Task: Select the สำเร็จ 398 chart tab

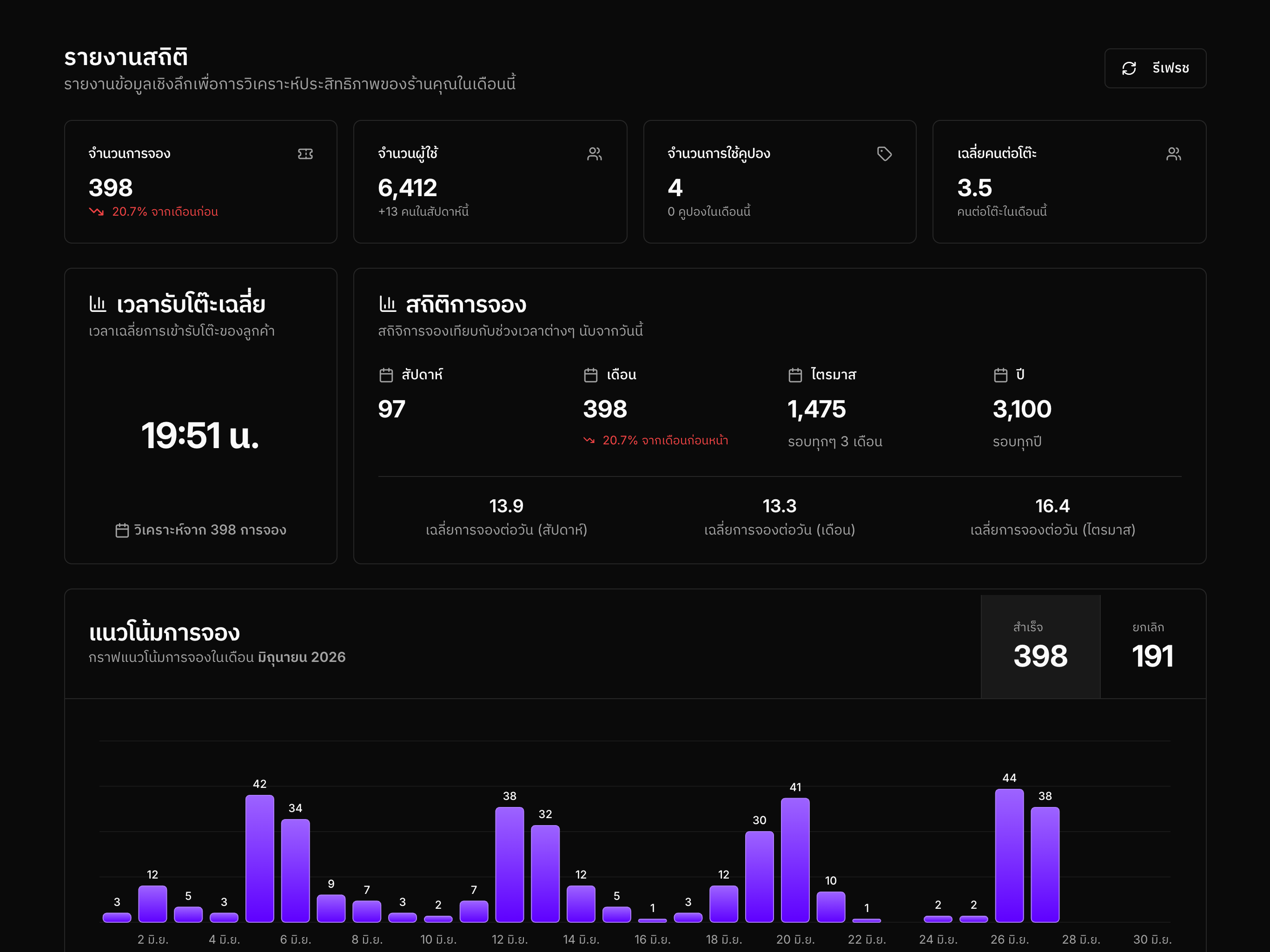Action: [x=1040, y=647]
